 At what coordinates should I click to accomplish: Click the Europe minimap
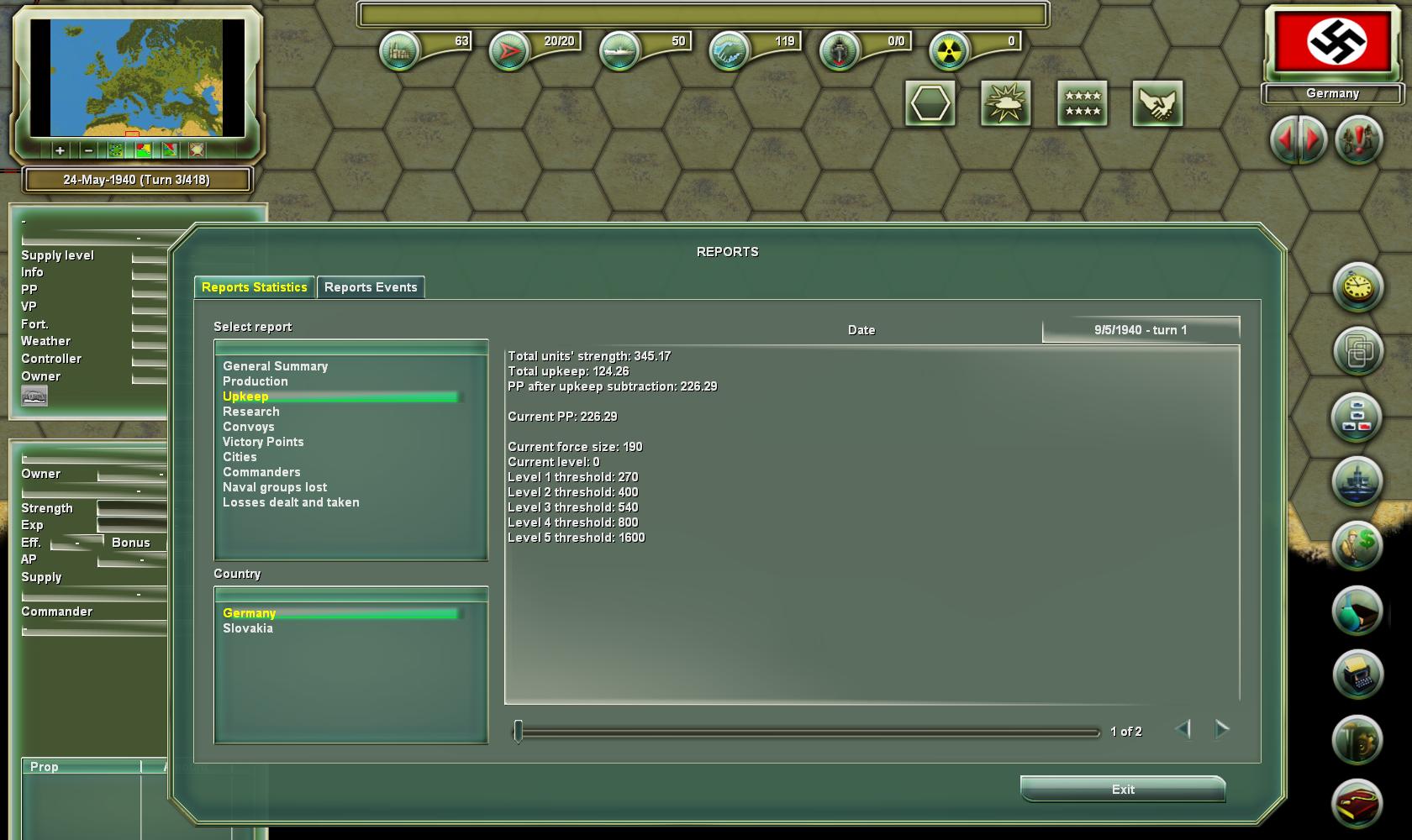[137, 78]
